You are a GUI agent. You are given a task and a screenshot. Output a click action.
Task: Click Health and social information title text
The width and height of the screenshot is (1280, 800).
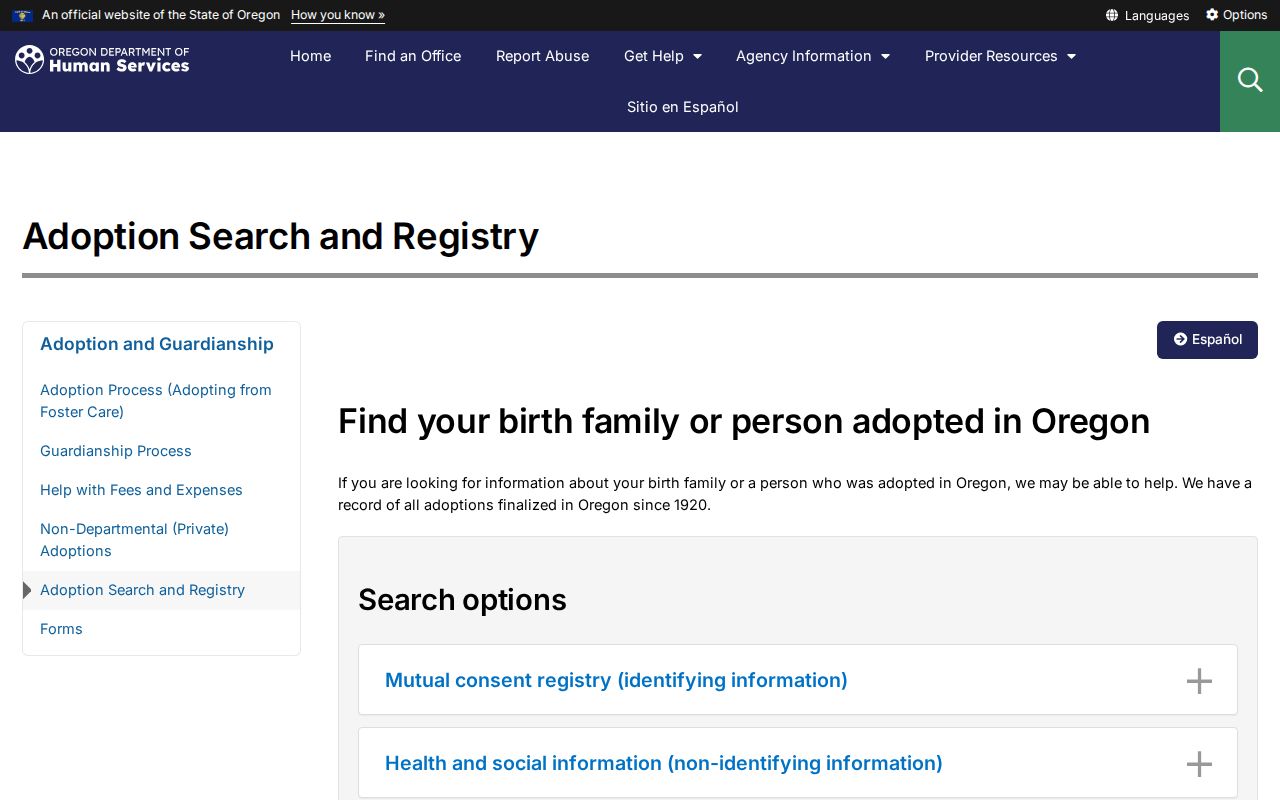tap(664, 763)
